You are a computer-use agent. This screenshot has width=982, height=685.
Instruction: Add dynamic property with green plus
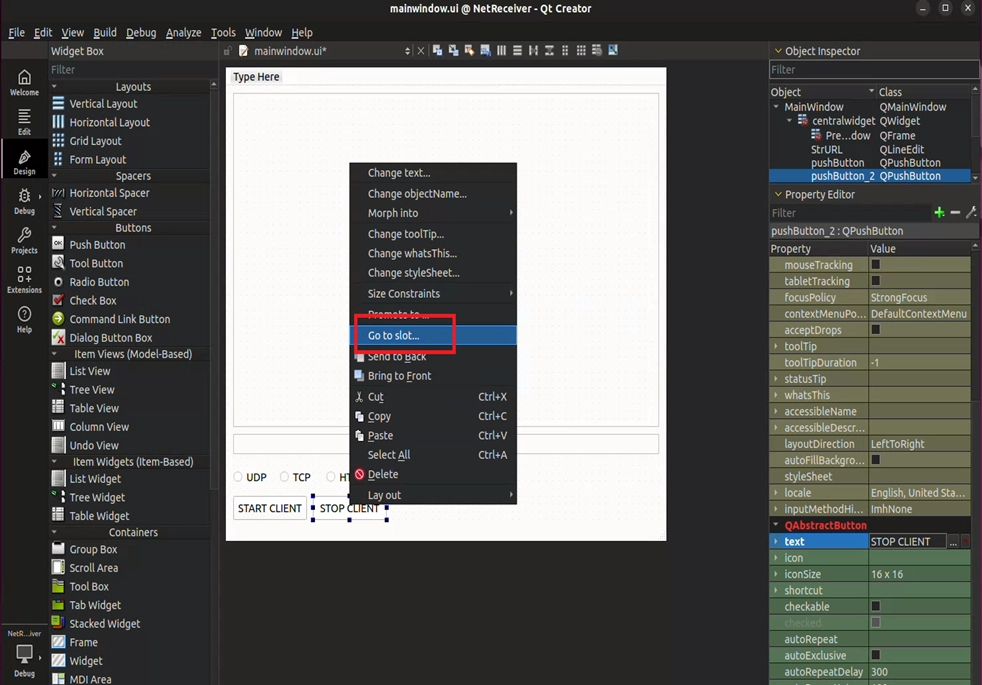pos(939,213)
